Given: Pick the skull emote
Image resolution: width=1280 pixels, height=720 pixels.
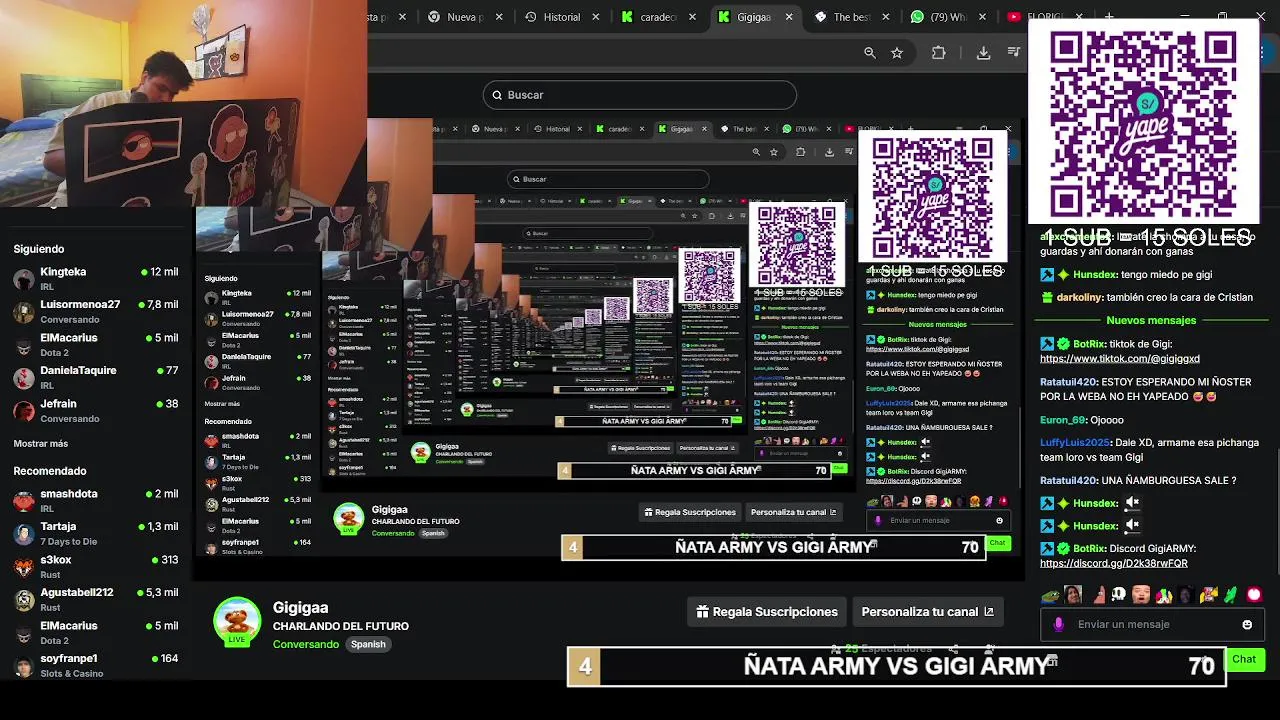Looking at the screenshot, I should [x=1119, y=595].
